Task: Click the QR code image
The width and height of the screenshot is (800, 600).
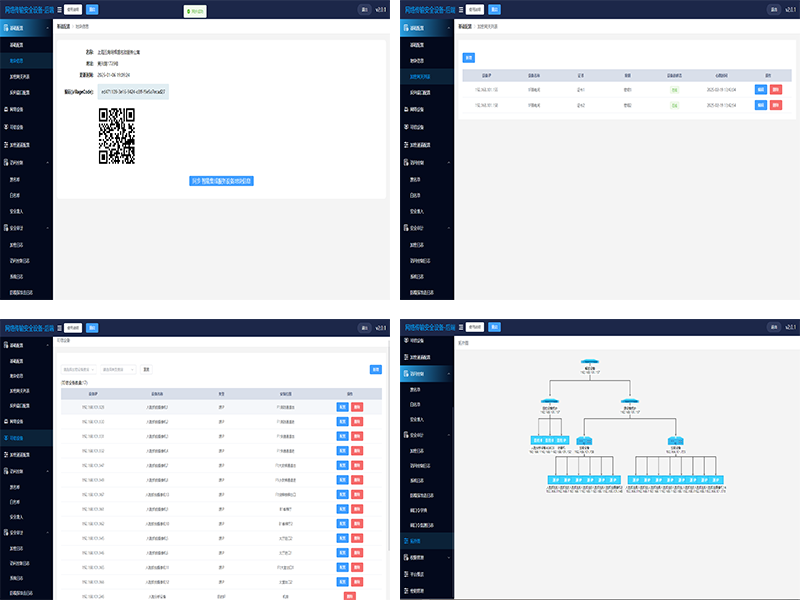Action: pyautogui.click(x=116, y=136)
